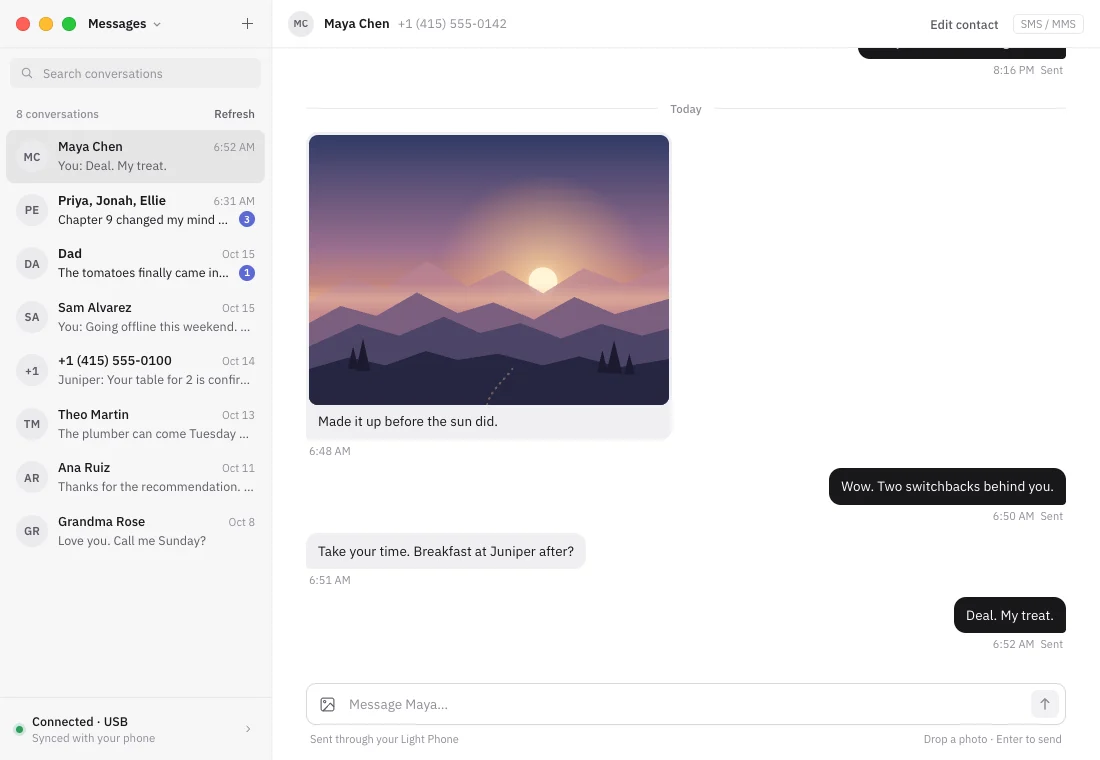1100x760 pixels.
Task: Click Maya Chen's MC avatar in the sidebar
Action: [32, 156]
